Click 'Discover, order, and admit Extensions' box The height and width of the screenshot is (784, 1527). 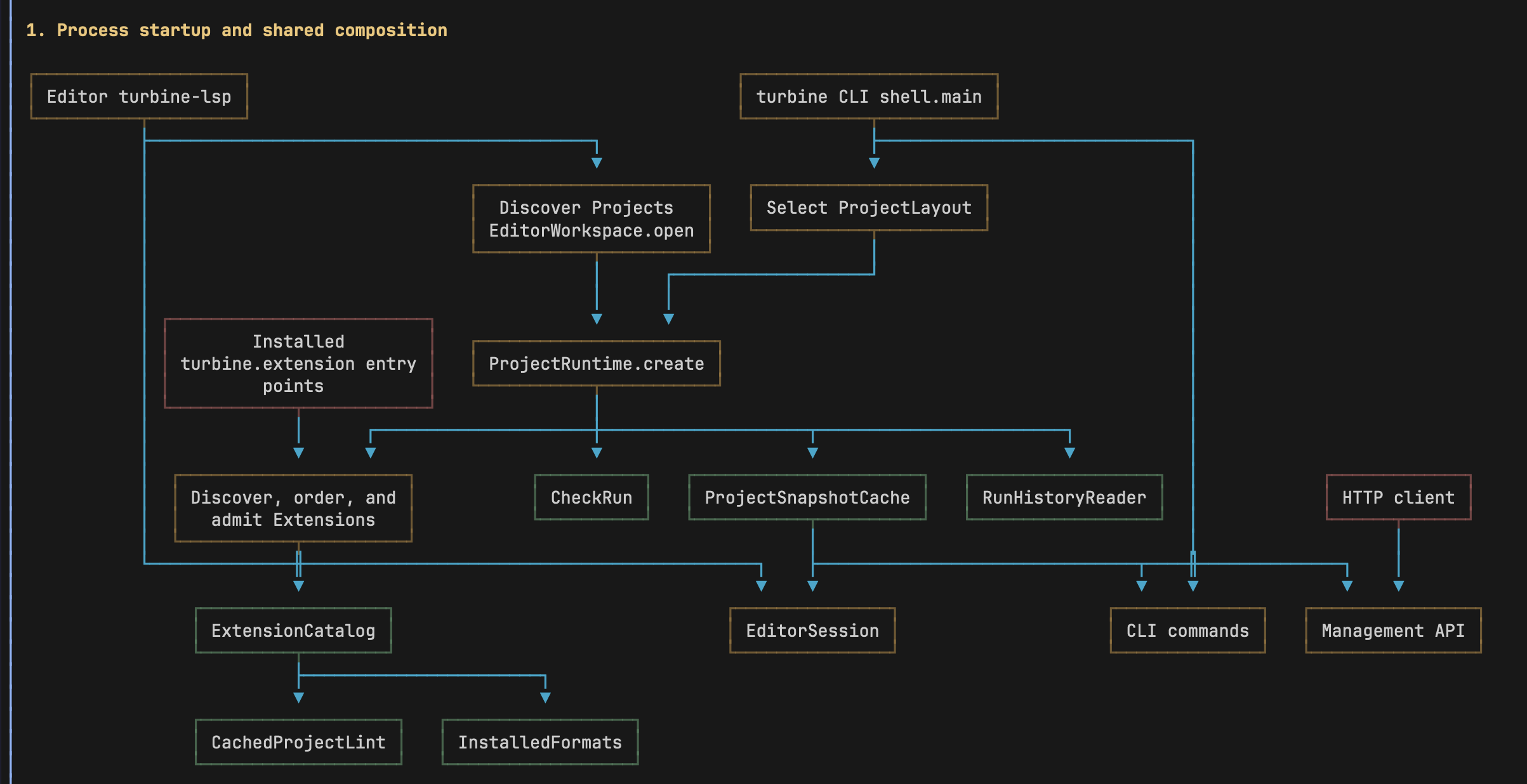click(293, 508)
